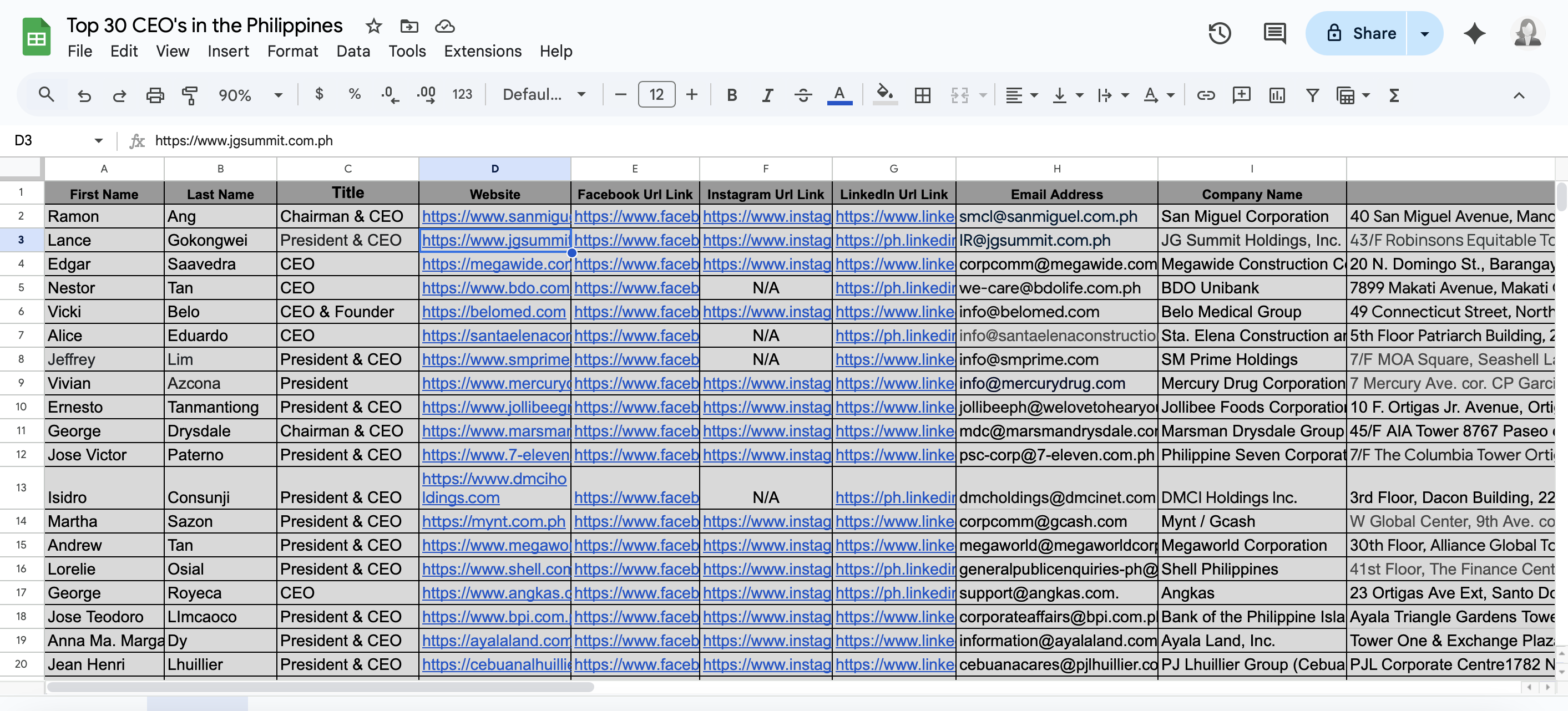Click the insert chart icon
This screenshot has width=1568, height=711.
point(1277,95)
